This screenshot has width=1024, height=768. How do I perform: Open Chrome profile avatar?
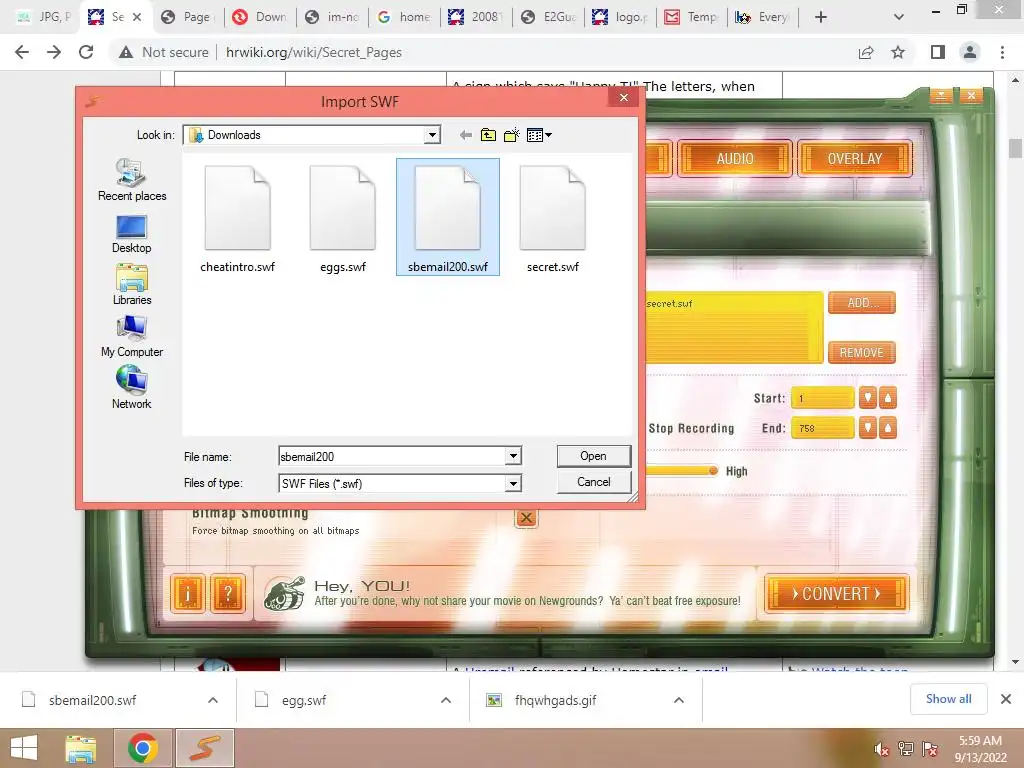(970, 52)
